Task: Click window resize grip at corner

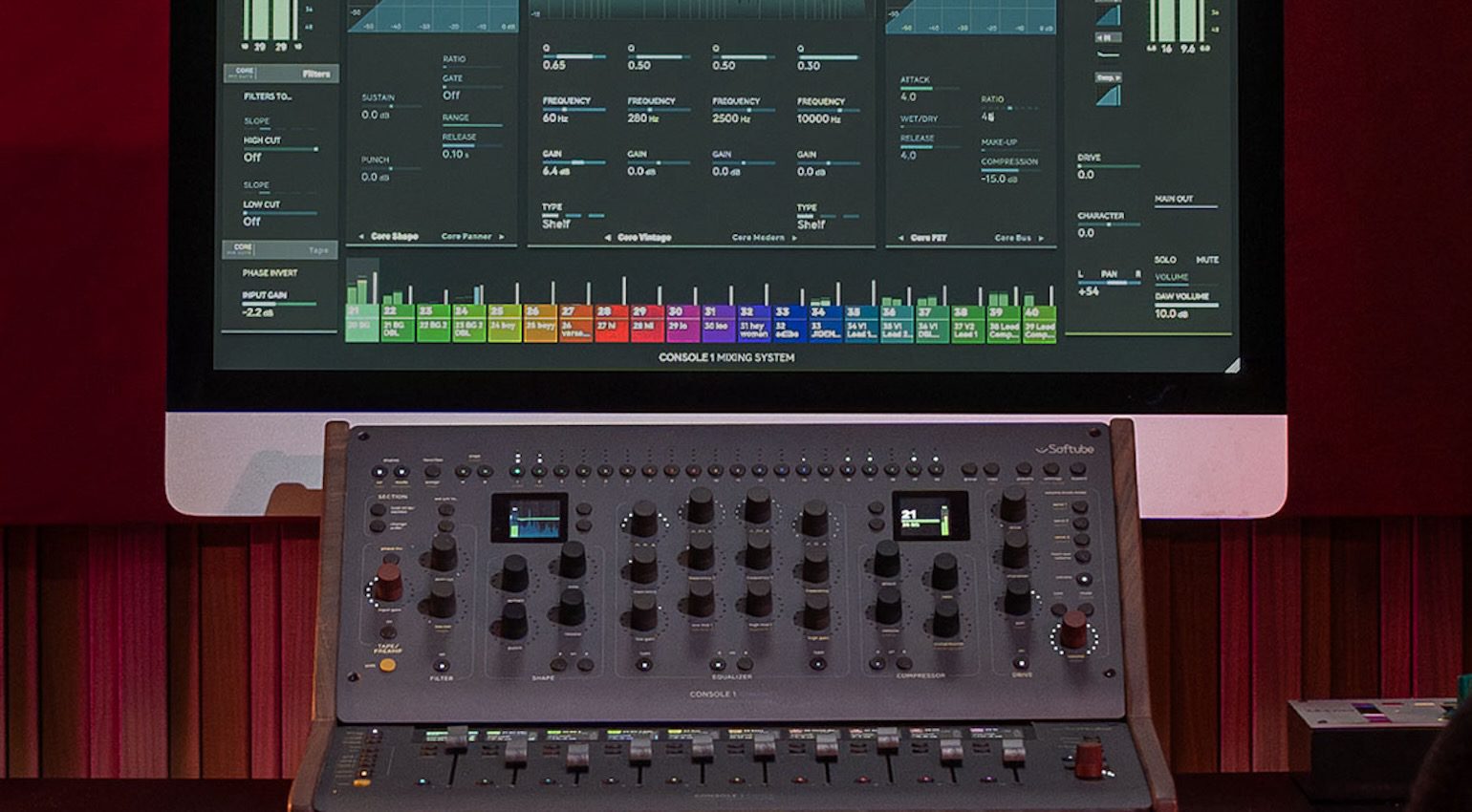Action: tap(1232, 365)
